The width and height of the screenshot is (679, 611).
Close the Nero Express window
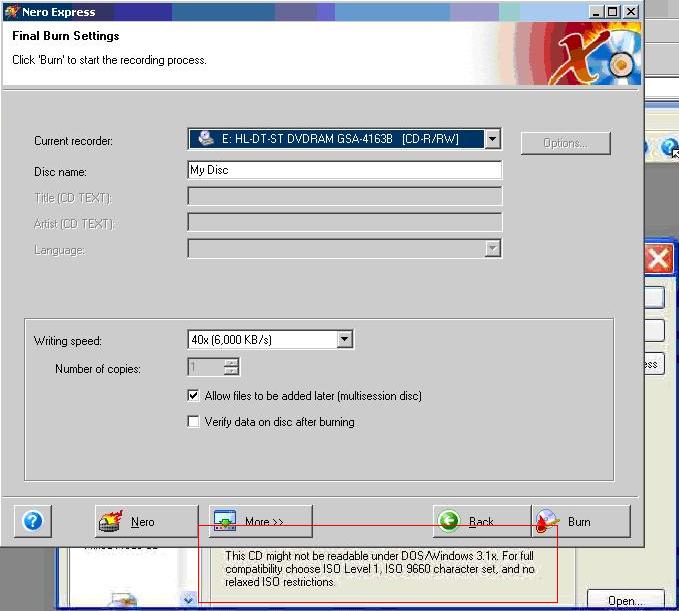[631, 12]
